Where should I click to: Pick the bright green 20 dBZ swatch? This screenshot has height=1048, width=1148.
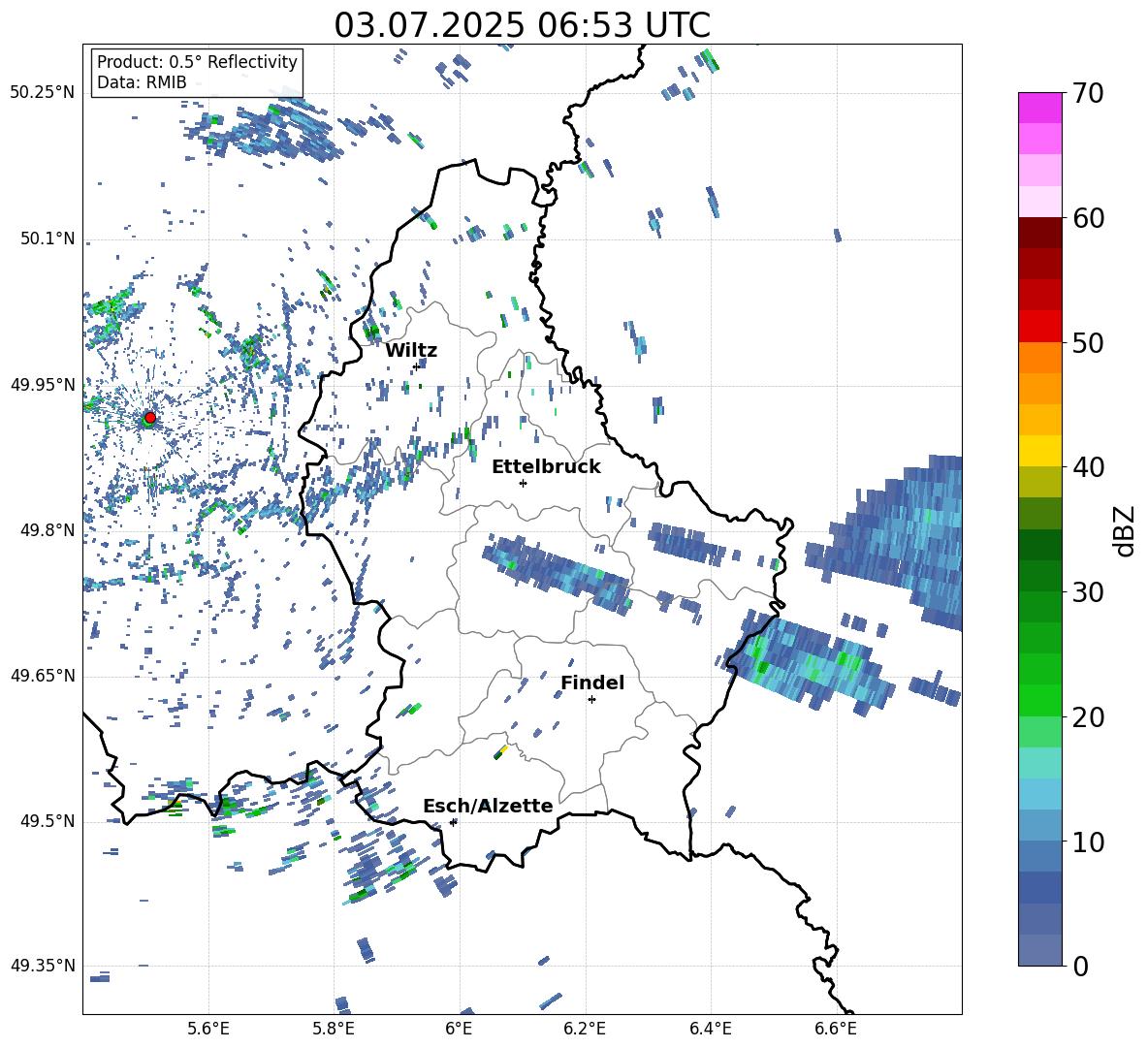tap(1040, 700)
